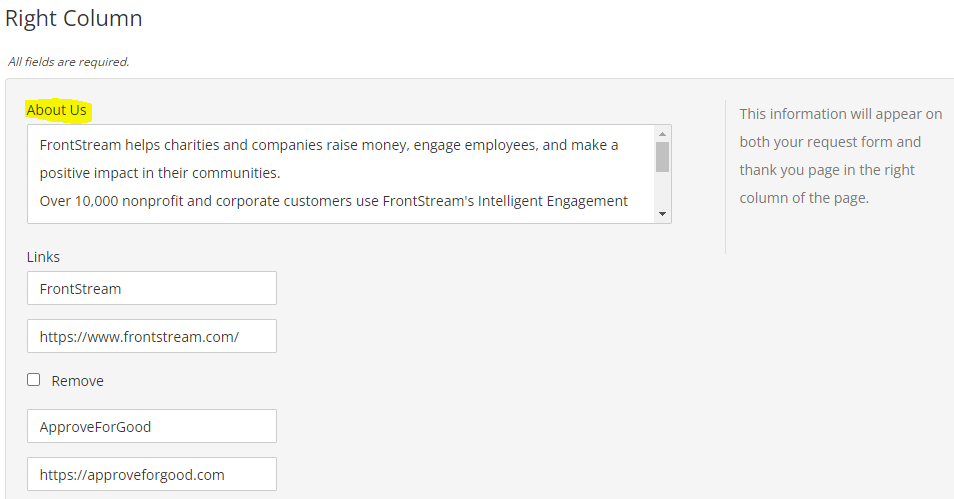Click the Remove checkbox label text

pos(77,381)
